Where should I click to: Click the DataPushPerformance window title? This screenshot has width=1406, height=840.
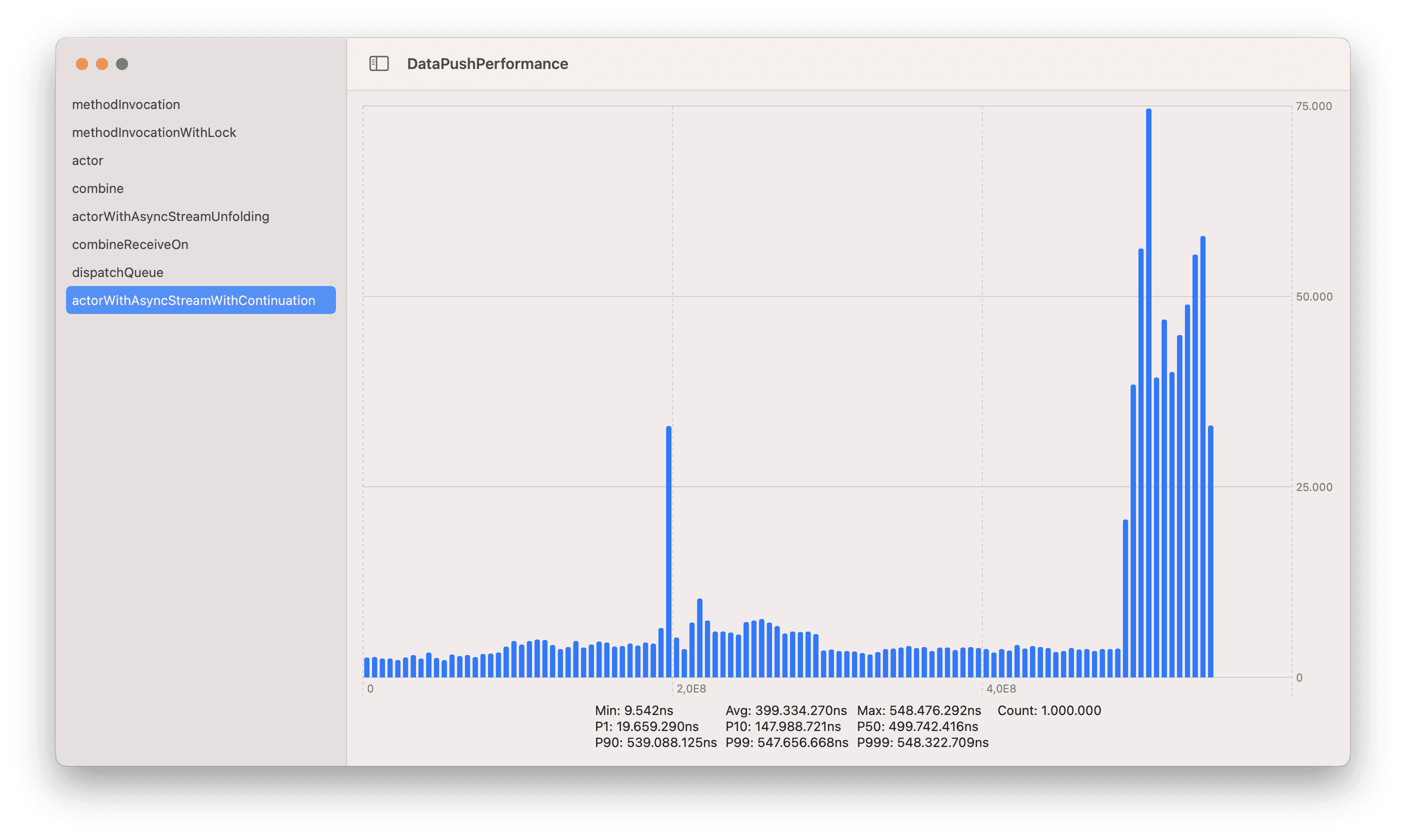(487, 64)
